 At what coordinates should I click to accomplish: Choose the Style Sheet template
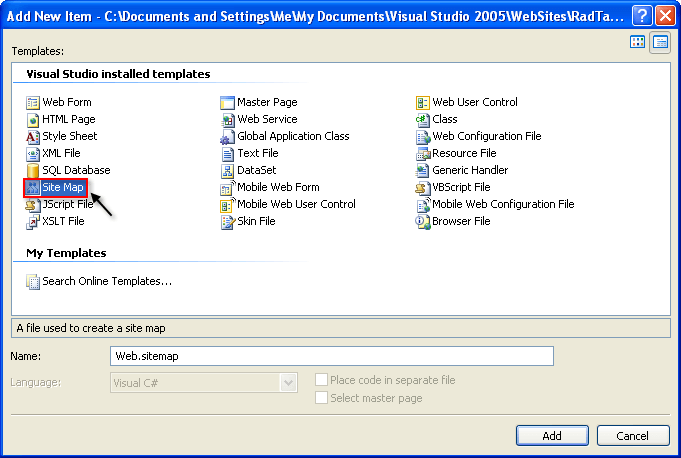click(69, 136)
